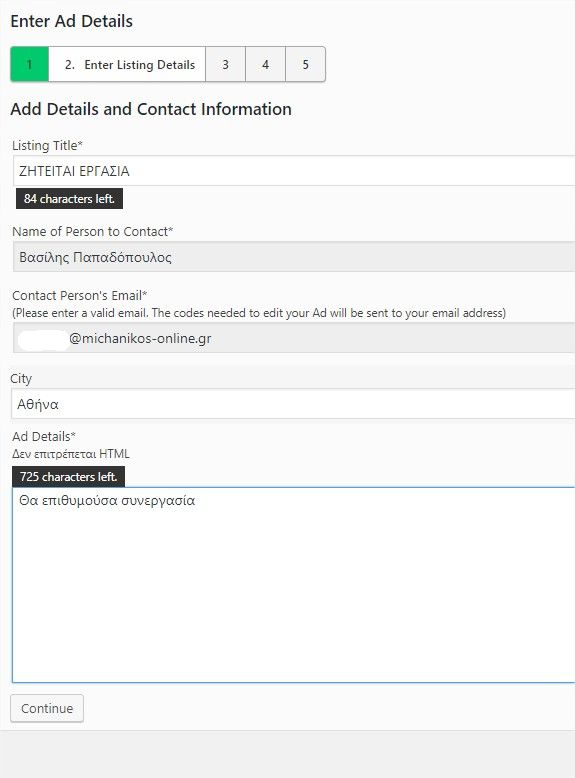Viewport: 575px width, 778px height.
Task: Jump to step 5 in wizard
Action: [306, 65]
